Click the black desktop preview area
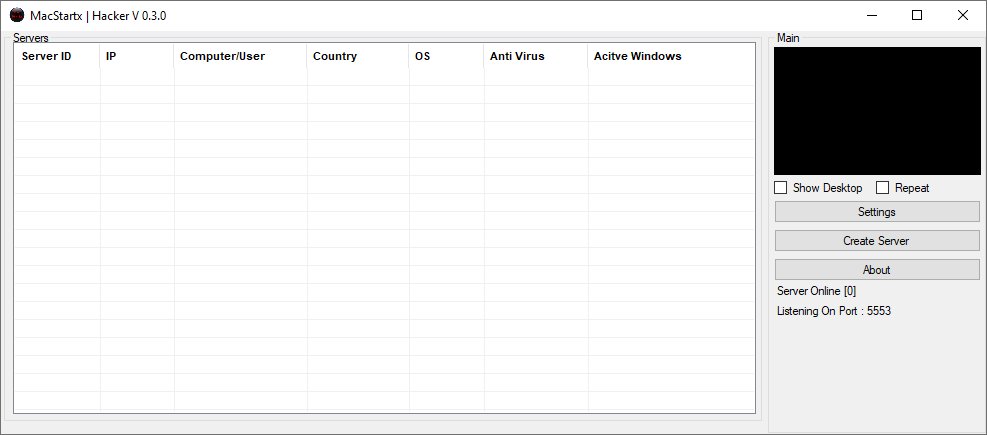Viewport: 987px width, 435px height. pos(877,111)
